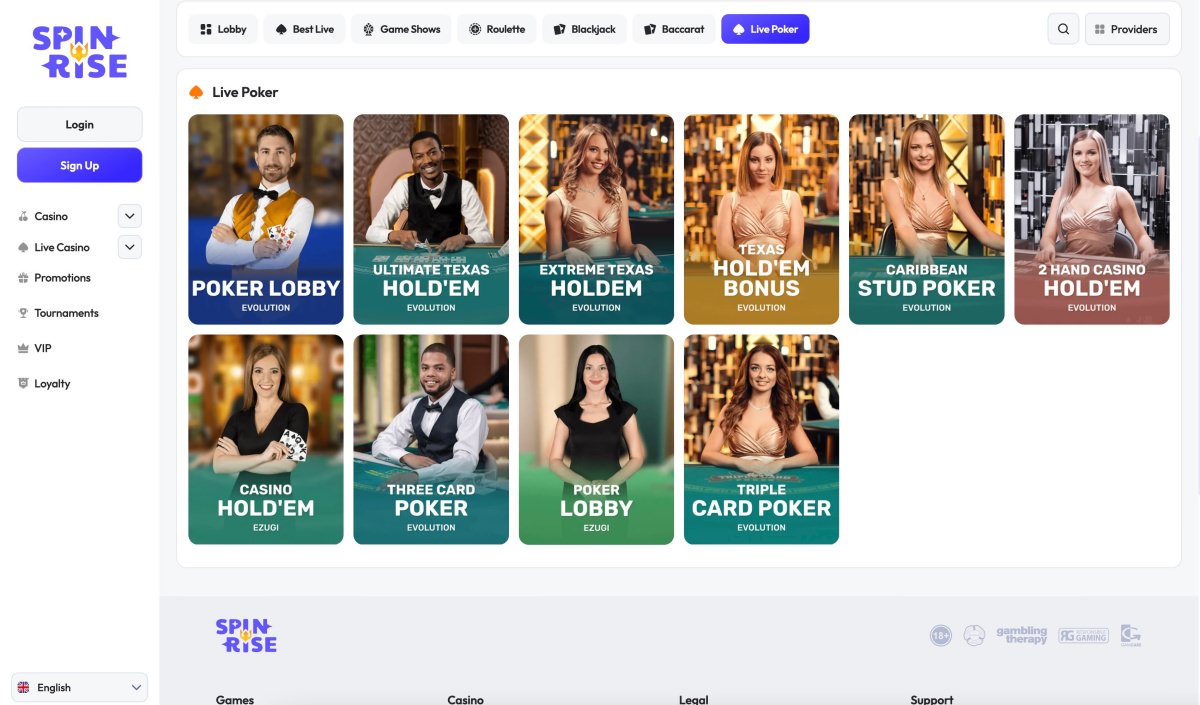The height and width of the screenshot is (705, 1200).
Task: Click the Tournaments trophy icon in sidebar
Action: [x=23, y=313]
